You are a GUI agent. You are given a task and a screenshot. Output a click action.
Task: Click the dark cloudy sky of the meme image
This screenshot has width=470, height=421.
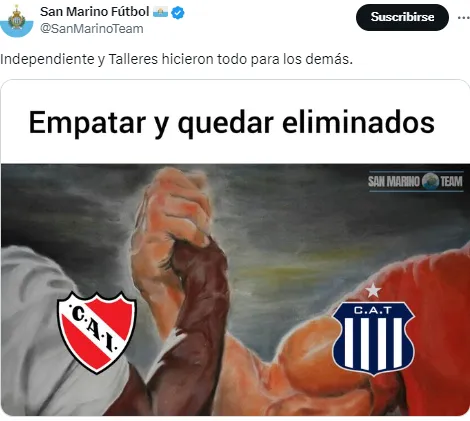pyautogui.click(x=300, y=213)
